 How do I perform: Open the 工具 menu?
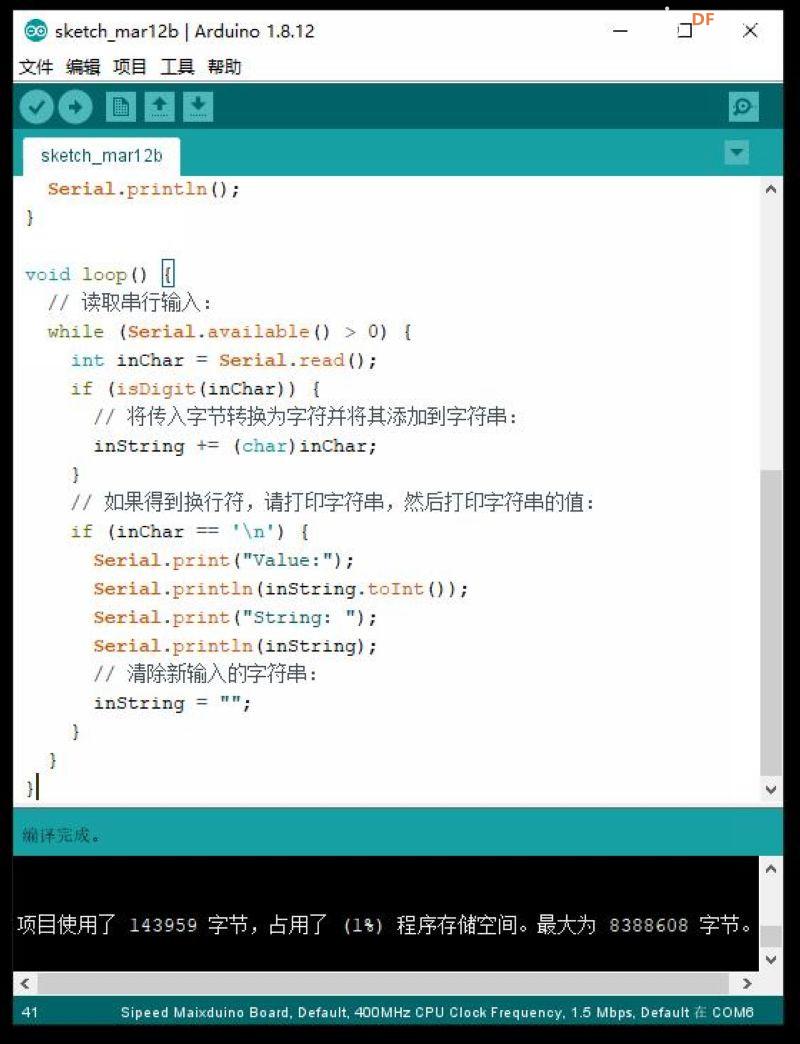click(177, 67)
